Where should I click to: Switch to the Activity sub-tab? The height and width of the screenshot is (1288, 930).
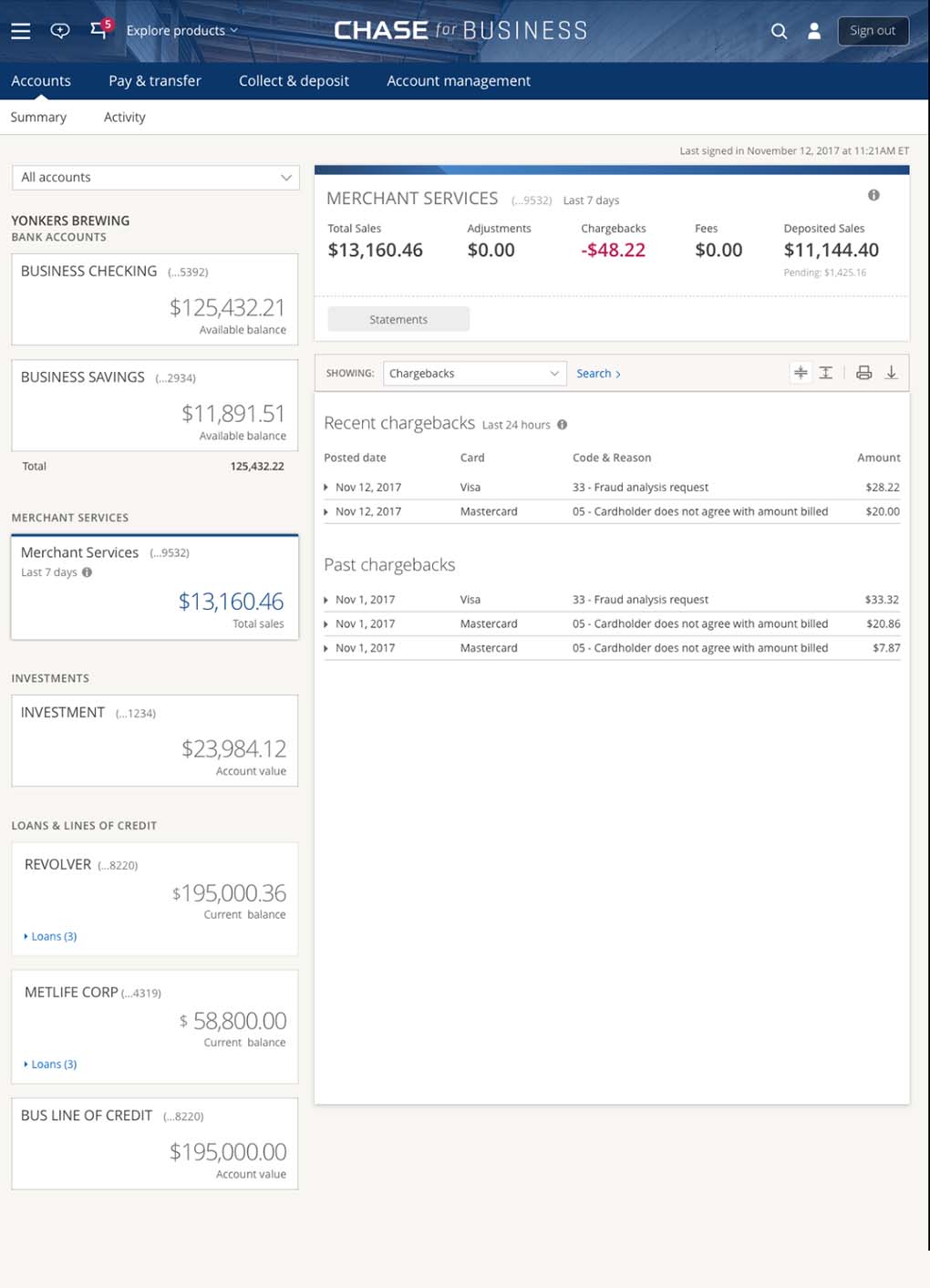(x=125, y=118)
